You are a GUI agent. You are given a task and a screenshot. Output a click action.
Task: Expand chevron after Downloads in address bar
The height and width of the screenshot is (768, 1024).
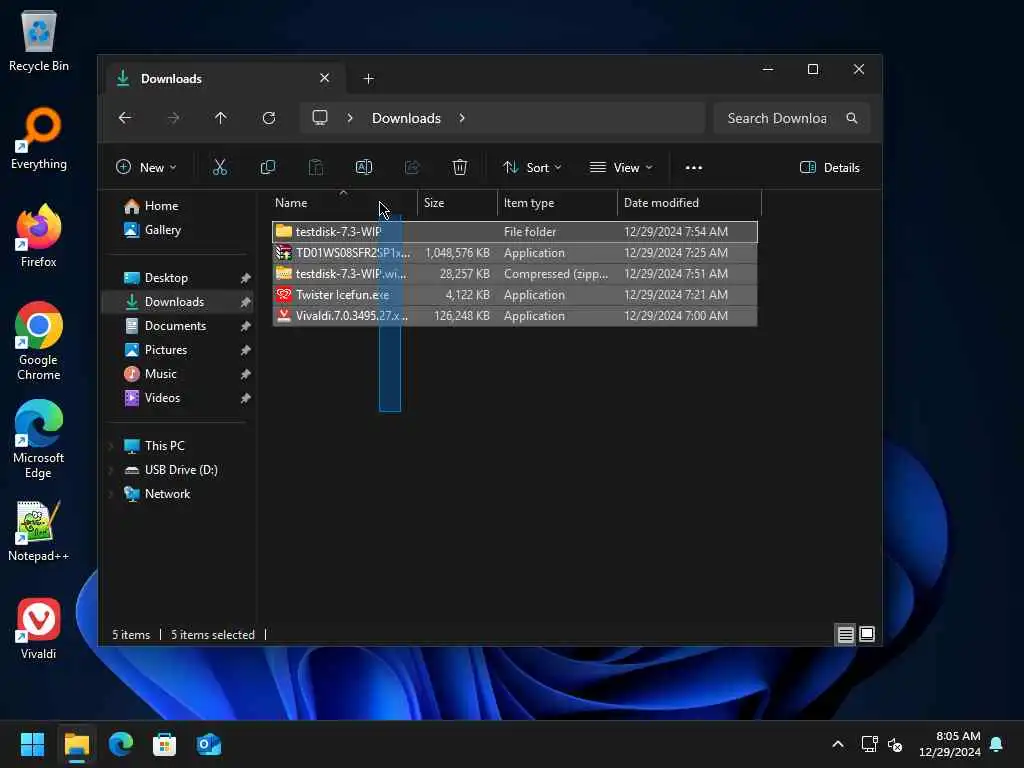(462, 118)
